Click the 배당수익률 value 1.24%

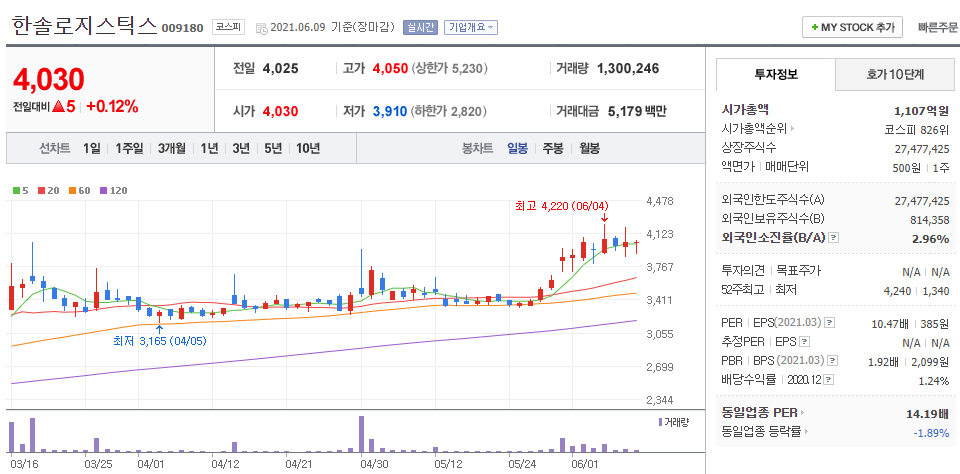click(934, 380)
